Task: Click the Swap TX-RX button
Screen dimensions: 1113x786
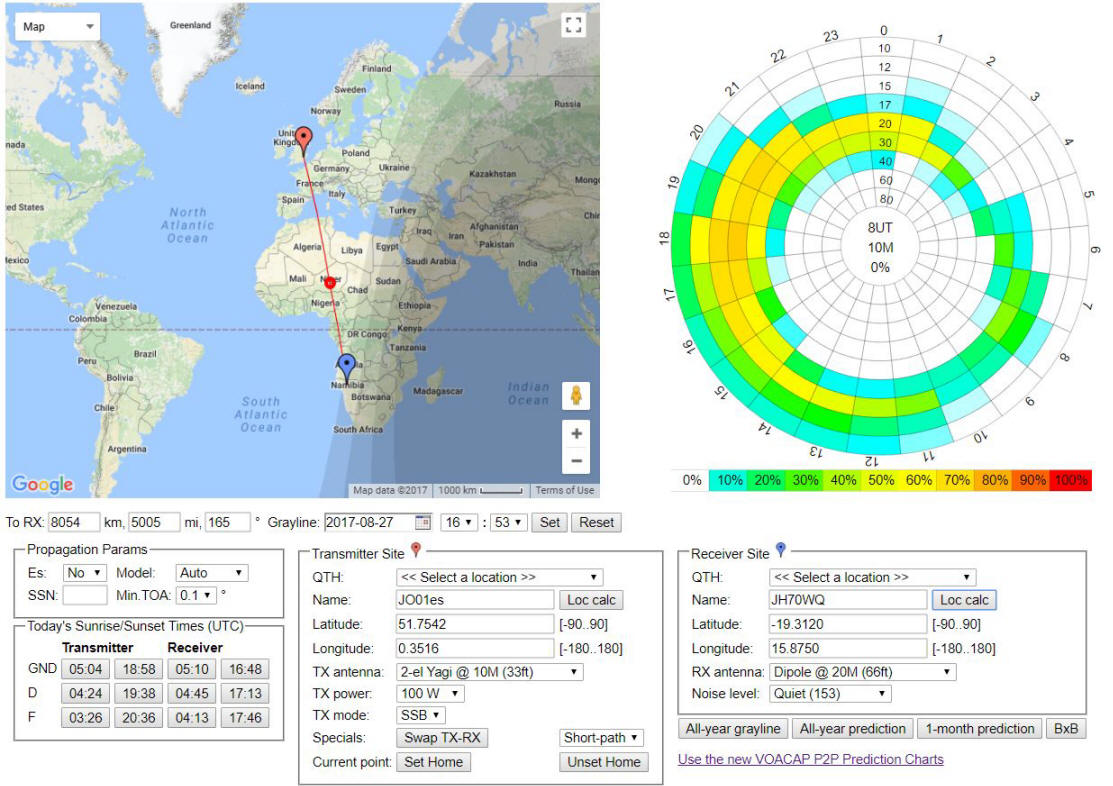Action: tap(442, 738)
